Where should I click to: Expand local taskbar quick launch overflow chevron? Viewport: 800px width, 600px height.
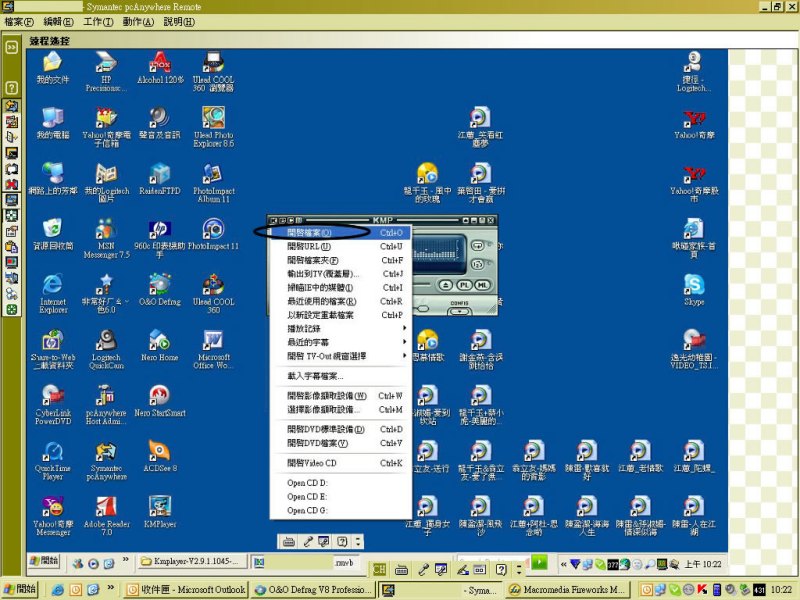click(111, 587)
